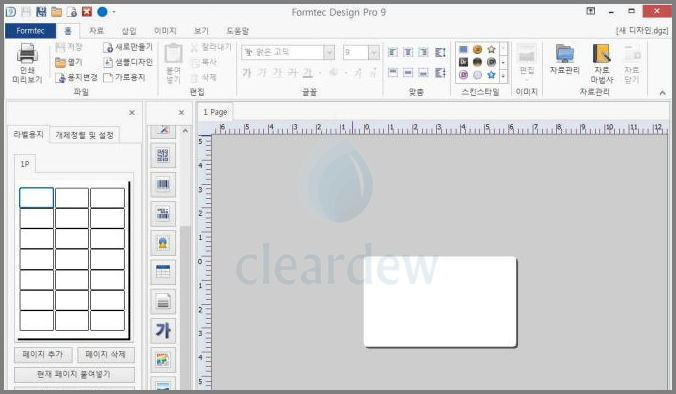Apply the black gradient circle skin style

point(477,62)
